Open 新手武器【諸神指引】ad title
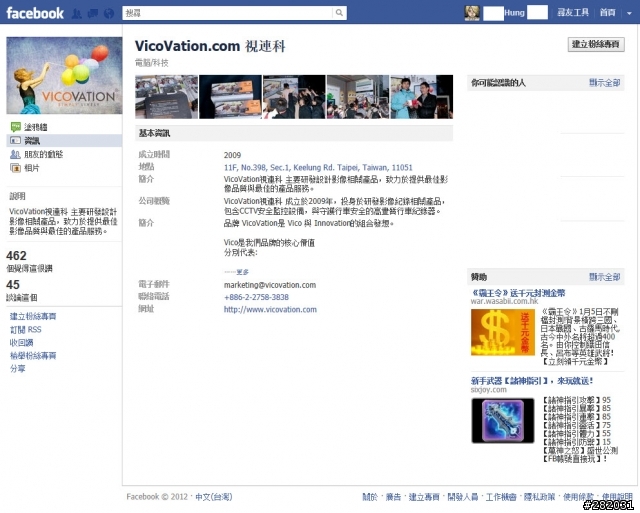 532,381
